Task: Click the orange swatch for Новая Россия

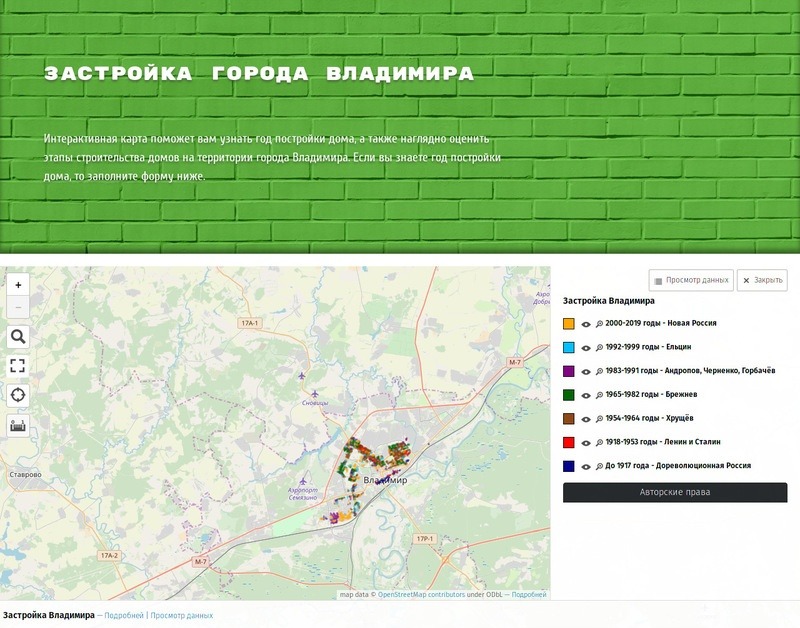Action: tap(567, 322)
